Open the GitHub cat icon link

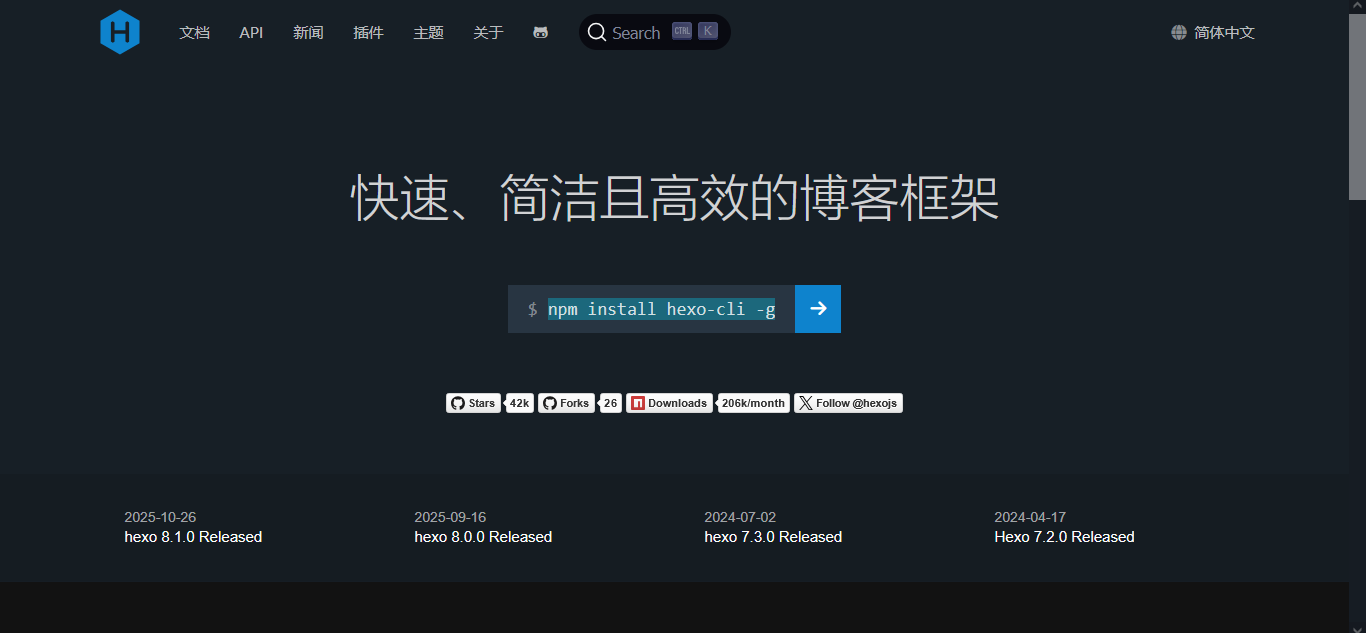point(540,33)
